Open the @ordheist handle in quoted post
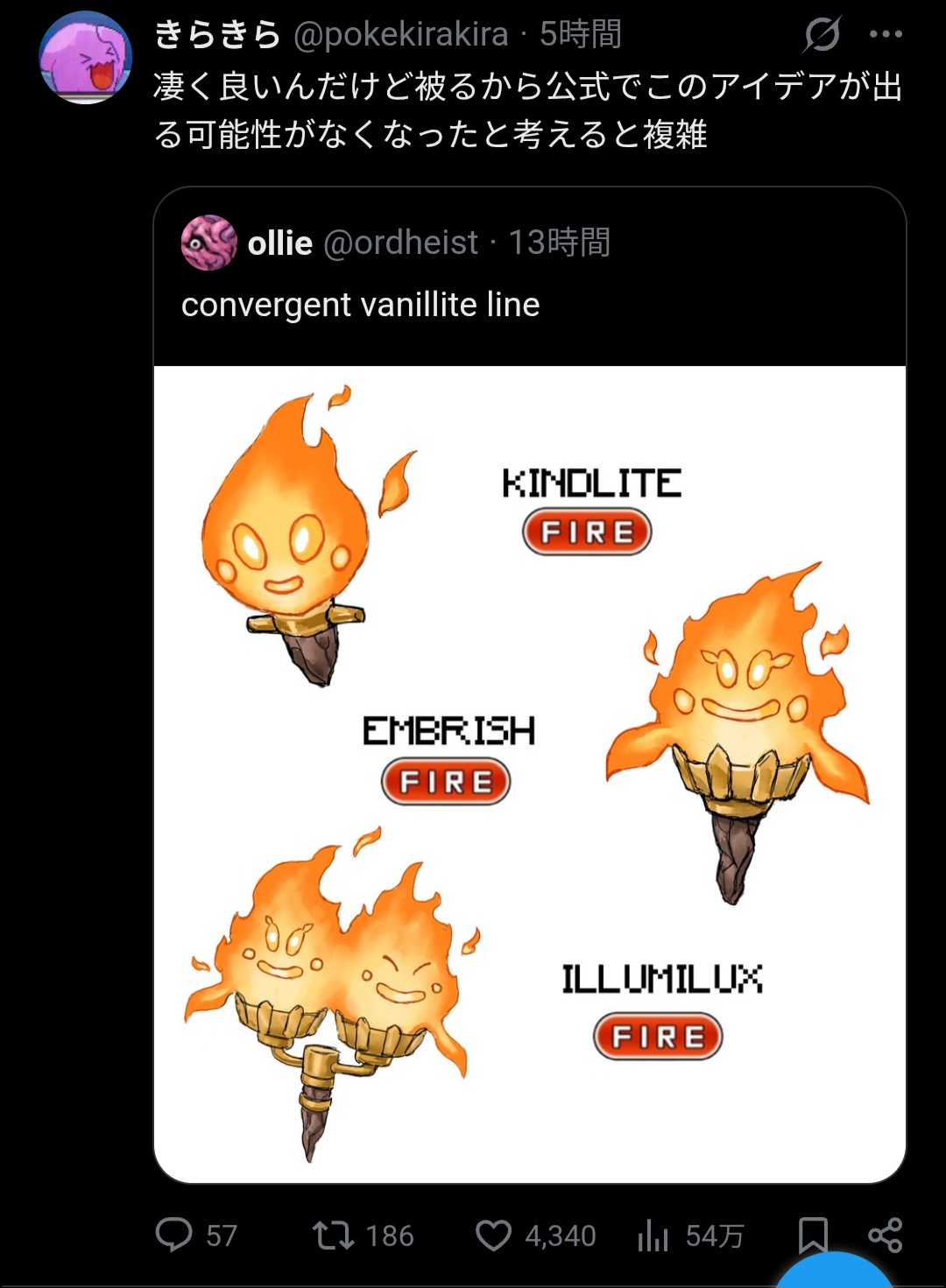The image size is (946, 1288). coord(401,243)
